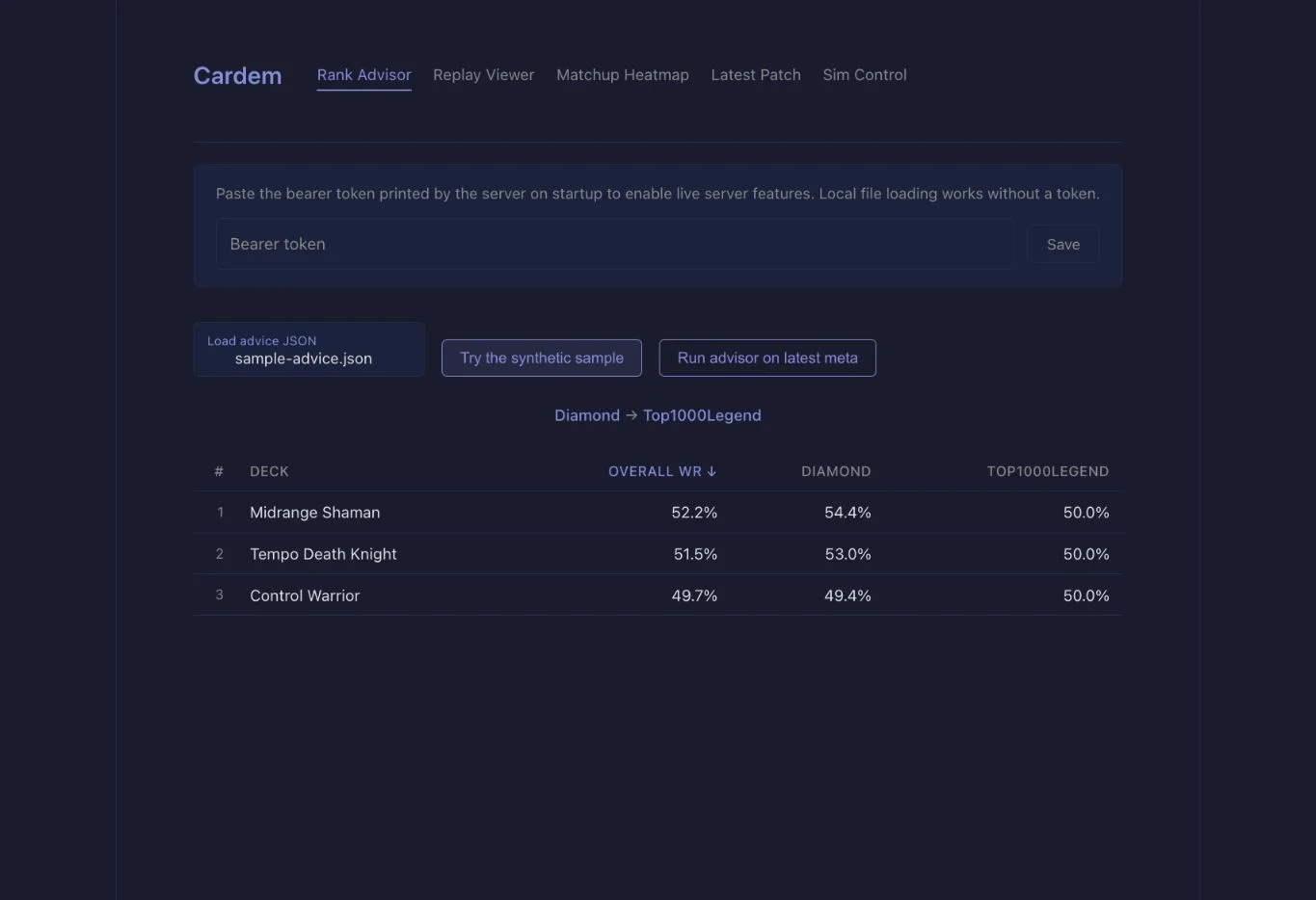This screenshot has height=900, width=1316.
Task: Select the Tempo Death Knight deck name
Action: point(323,554)
